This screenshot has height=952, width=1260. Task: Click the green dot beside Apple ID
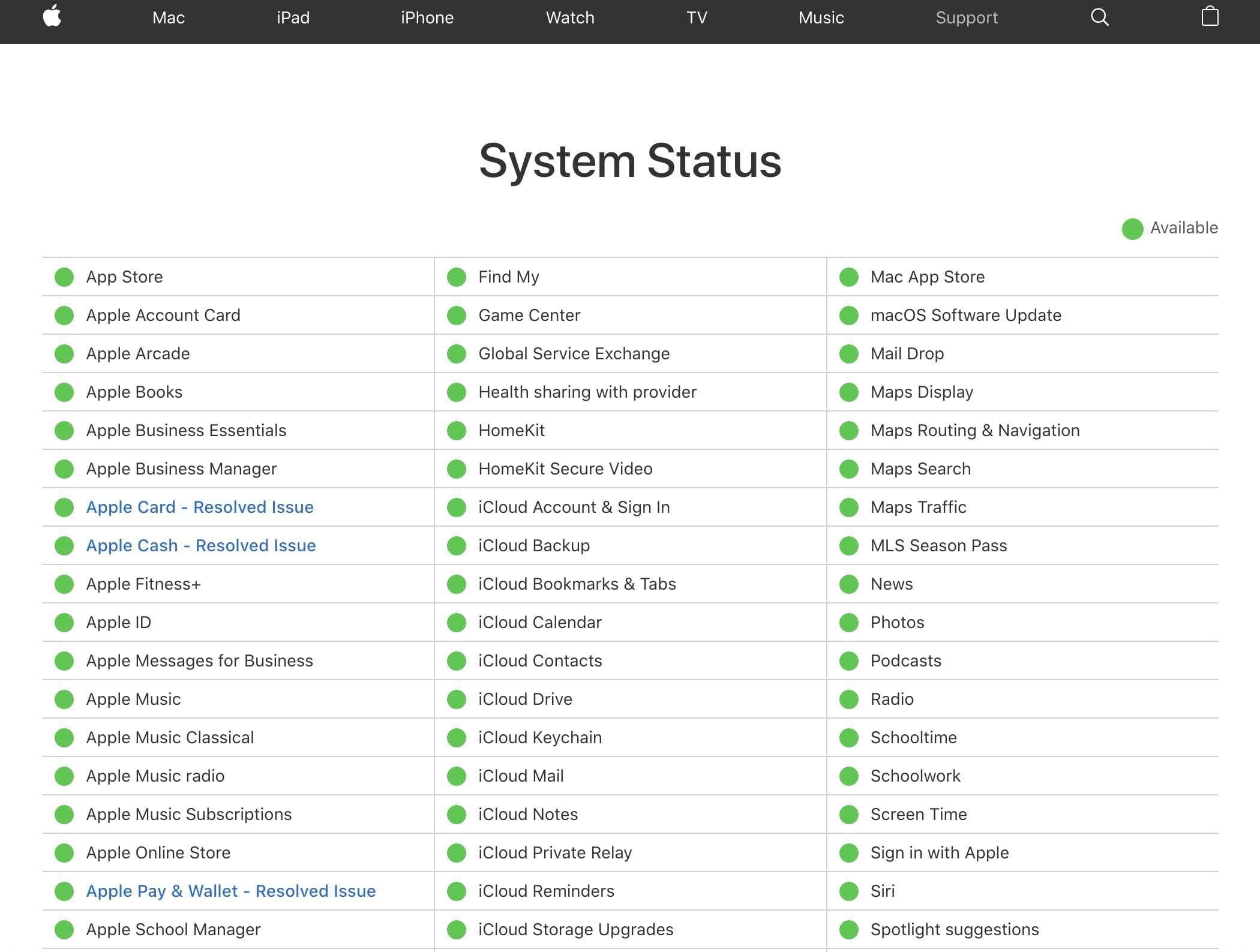64,623
